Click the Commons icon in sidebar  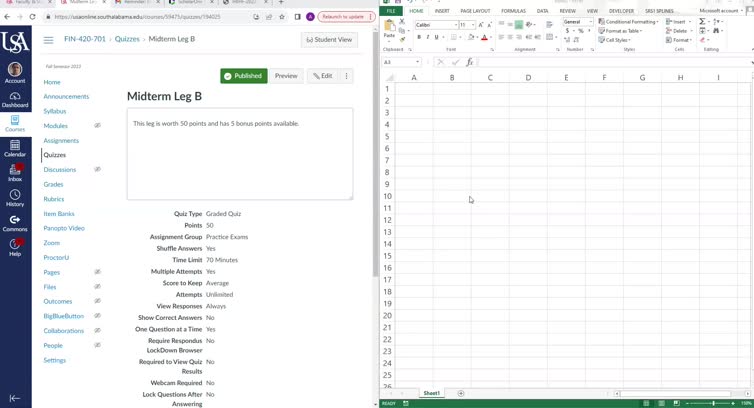point(15,222)
